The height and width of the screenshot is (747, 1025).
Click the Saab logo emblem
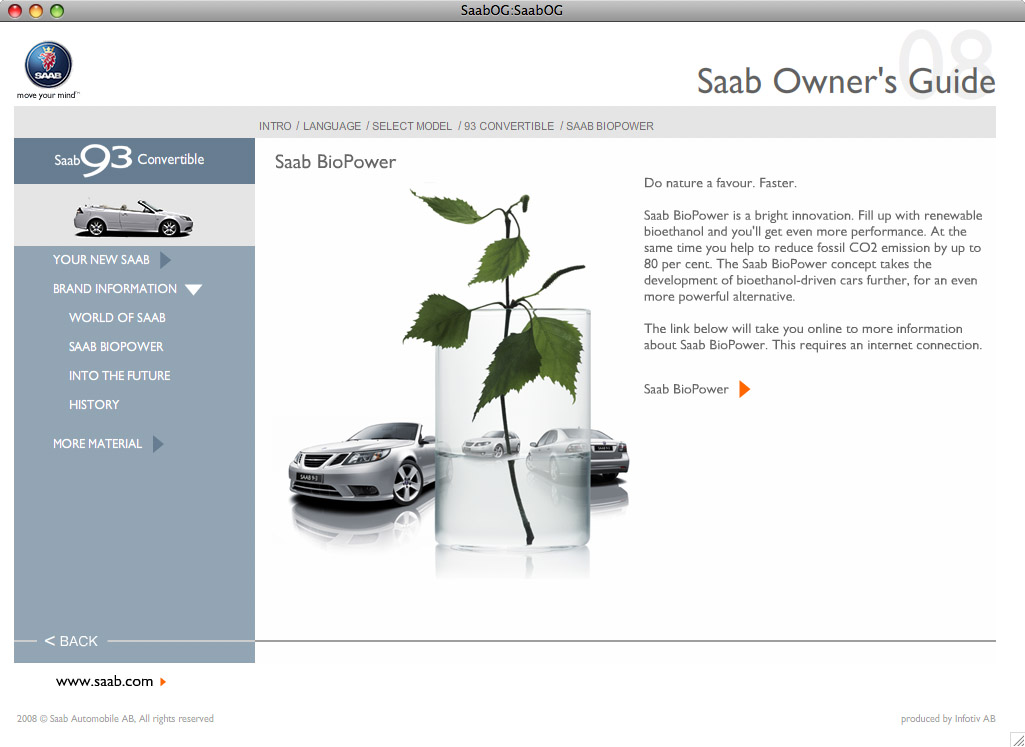[48, 65]
